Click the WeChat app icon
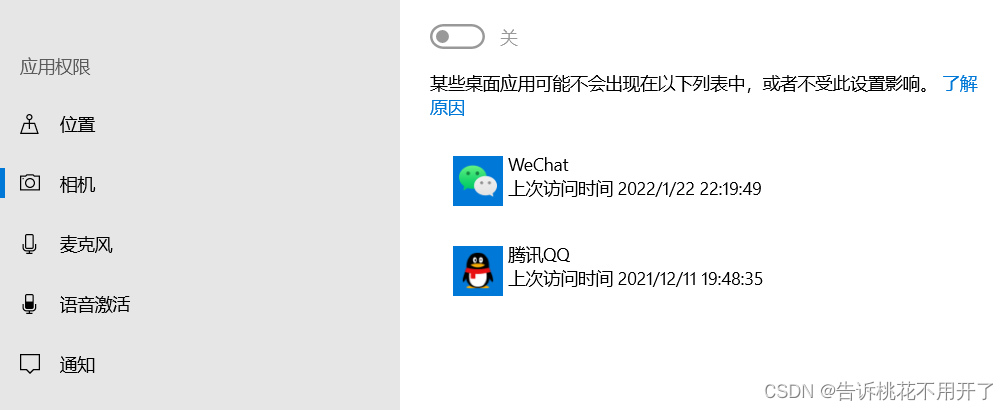This screenshot has height=410, width=1008. tap(478, 181)
